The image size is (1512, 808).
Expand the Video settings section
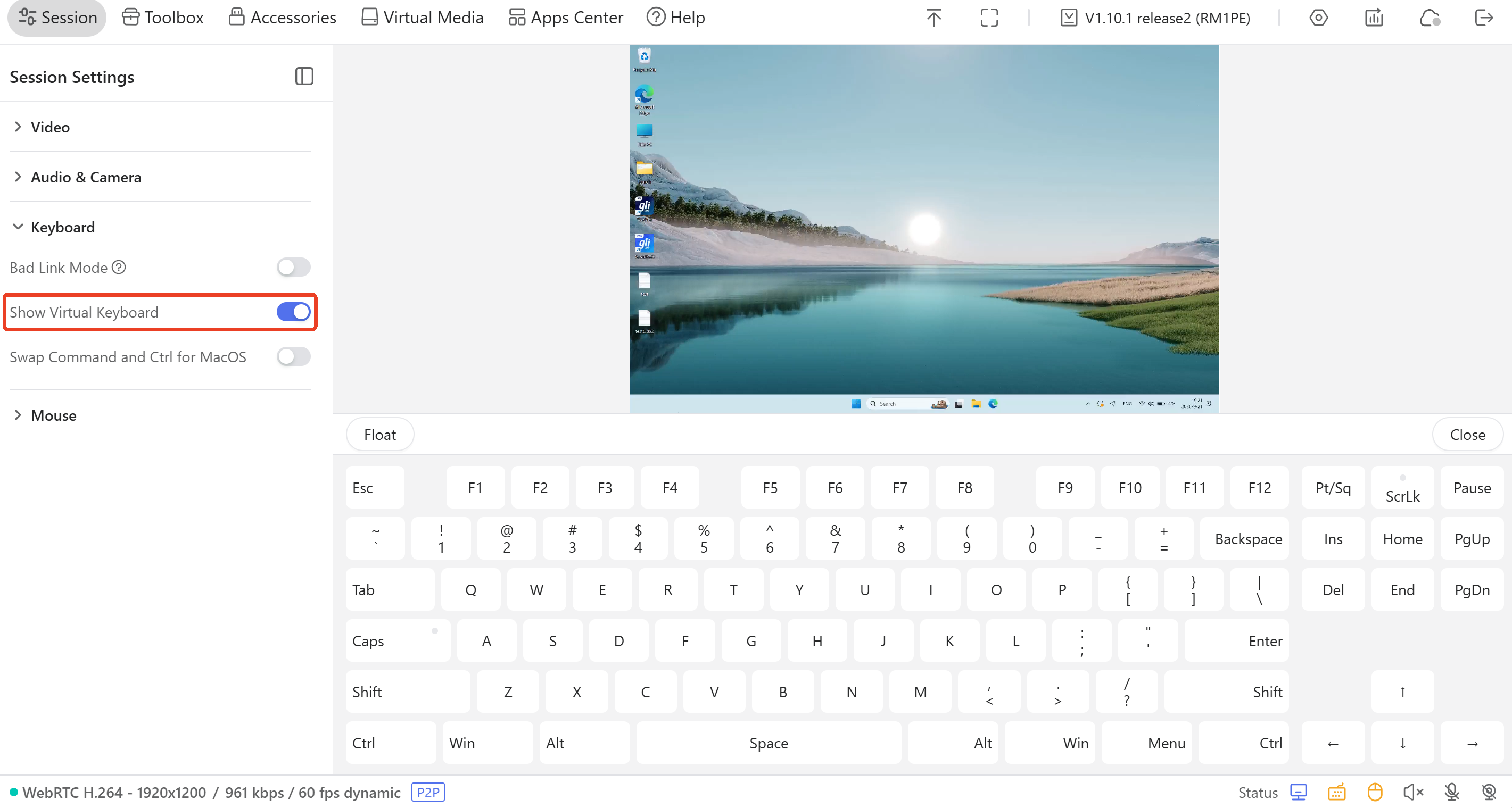[x=160, y=127]
